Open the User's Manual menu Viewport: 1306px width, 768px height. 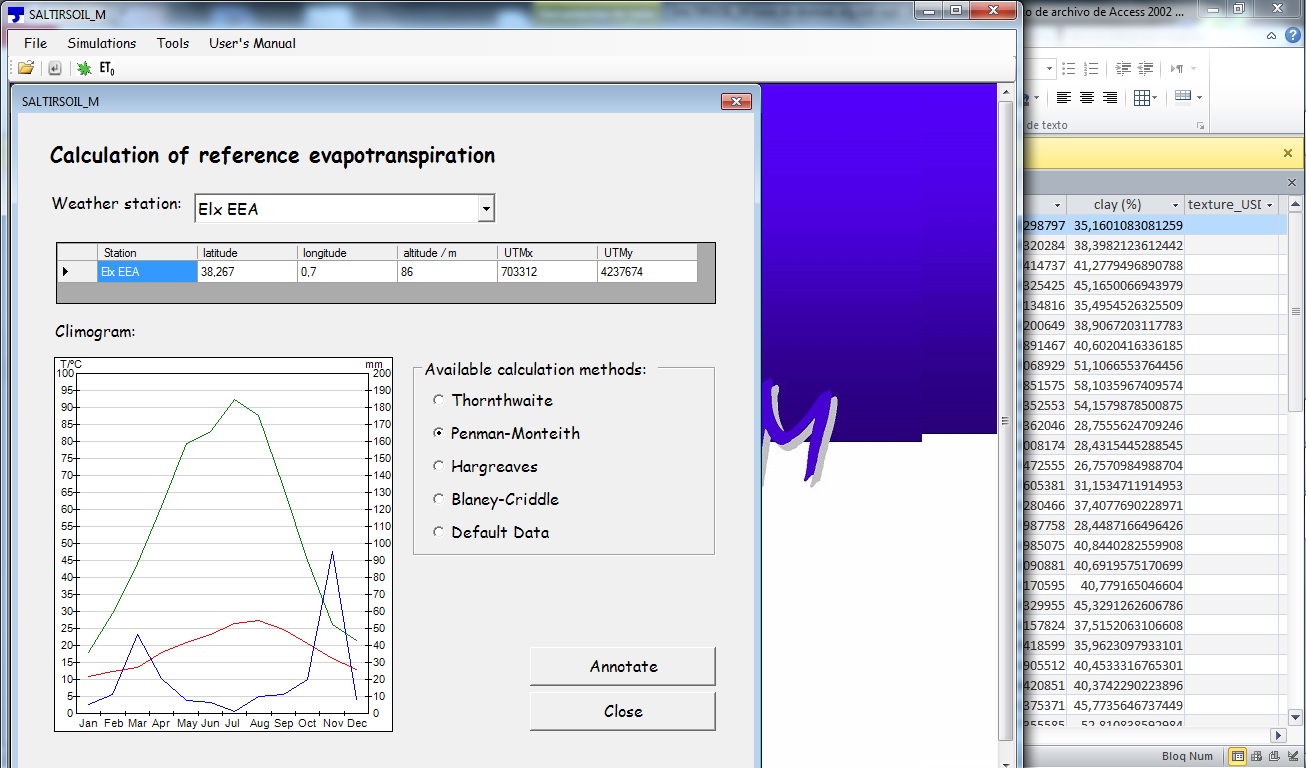click(252, 43)
